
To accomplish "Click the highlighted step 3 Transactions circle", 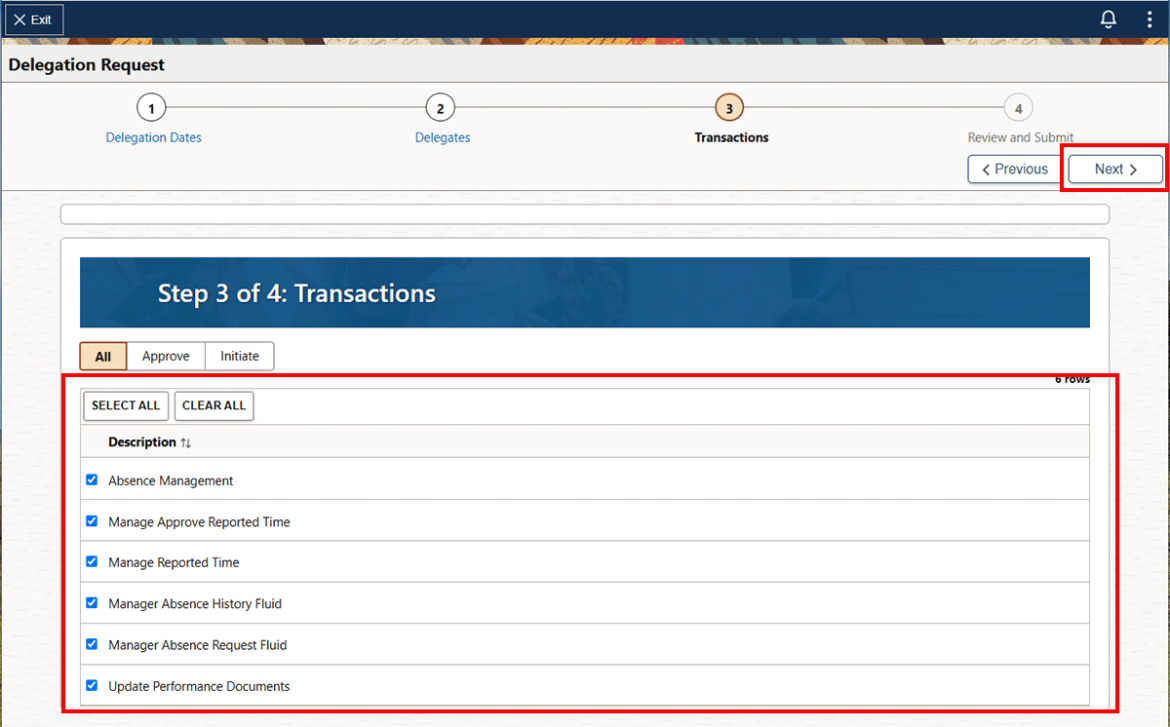I will point(730,107).
